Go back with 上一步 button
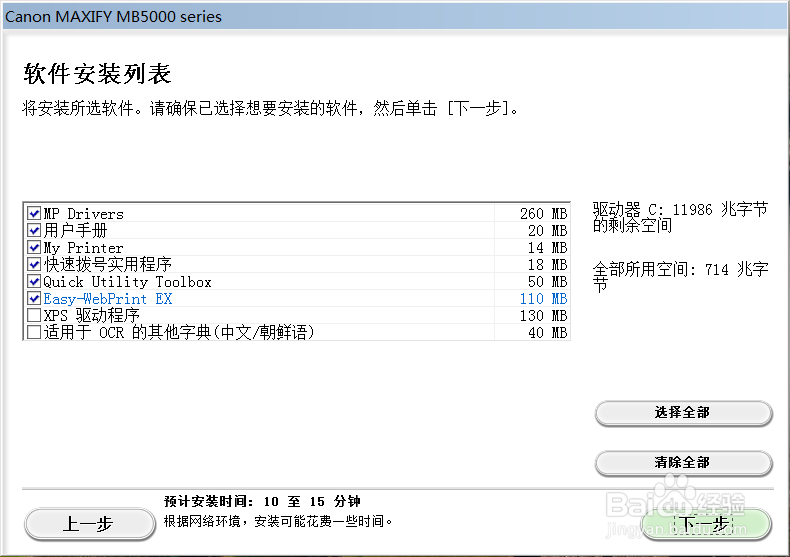The image size is (790, 557). pos(90,524)
